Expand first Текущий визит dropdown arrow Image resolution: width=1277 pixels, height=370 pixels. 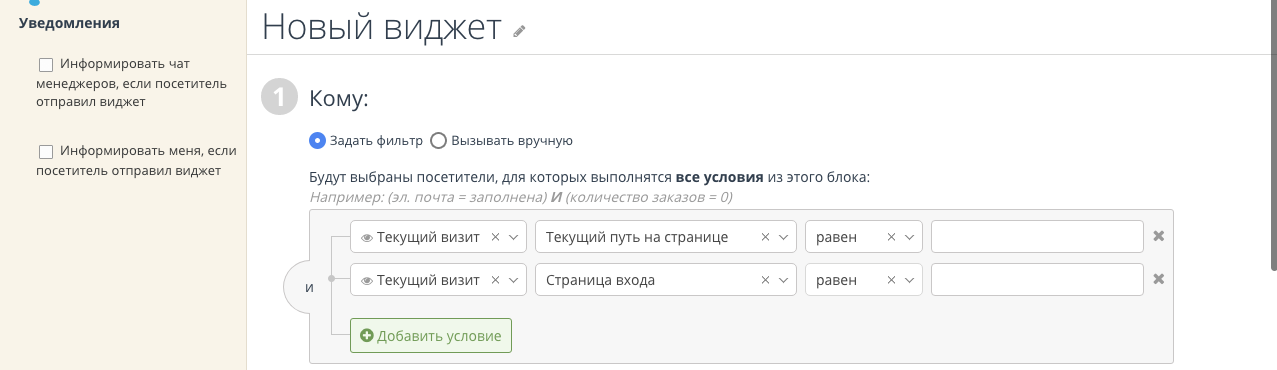pyautogui.click(x=513, y=237)
